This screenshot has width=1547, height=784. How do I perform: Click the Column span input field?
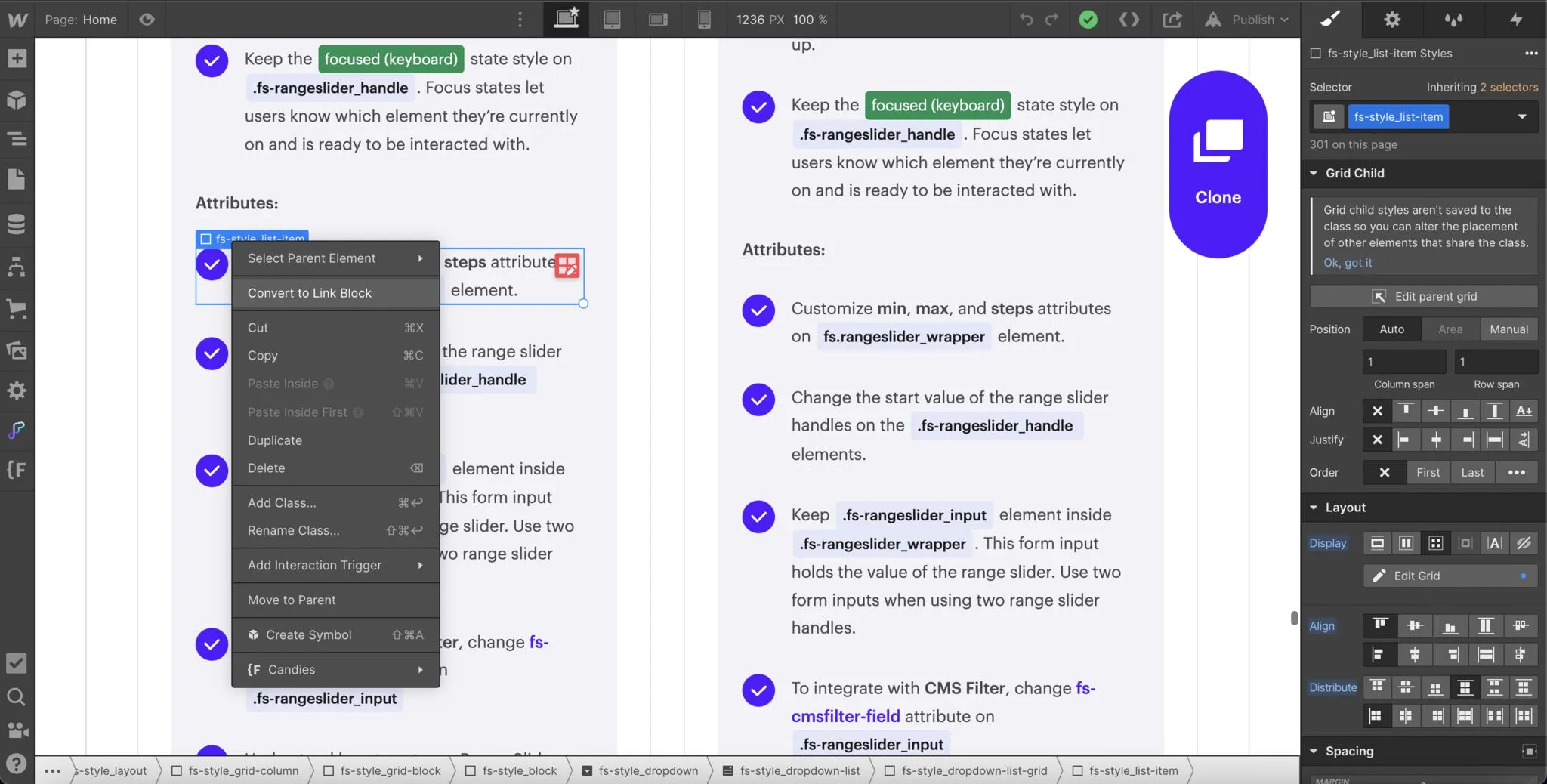pyautogui.click(x=1404, y=362)
